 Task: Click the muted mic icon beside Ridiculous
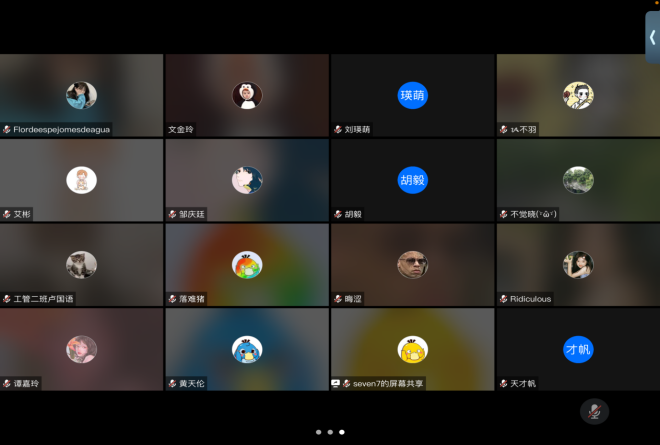coord(503,298)
